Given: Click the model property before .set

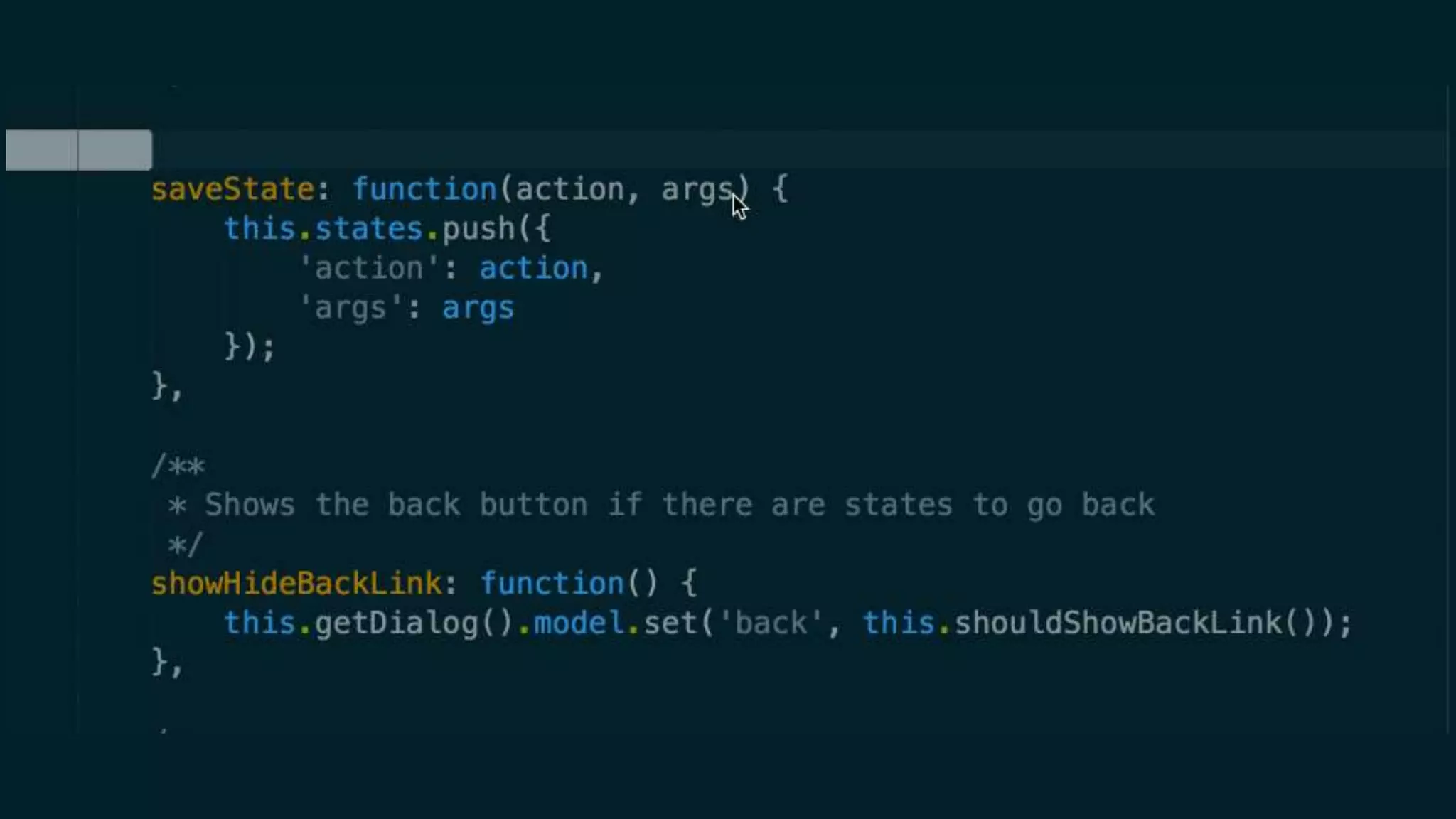Looking at the screenshot, I should point(579,623).
